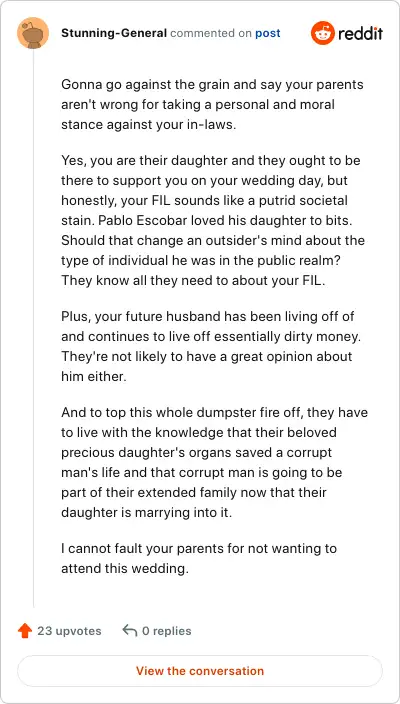Click the orange upvote arrow
Image resolution: width=400 pixels, height=704 pixels.
pos(25,631)
